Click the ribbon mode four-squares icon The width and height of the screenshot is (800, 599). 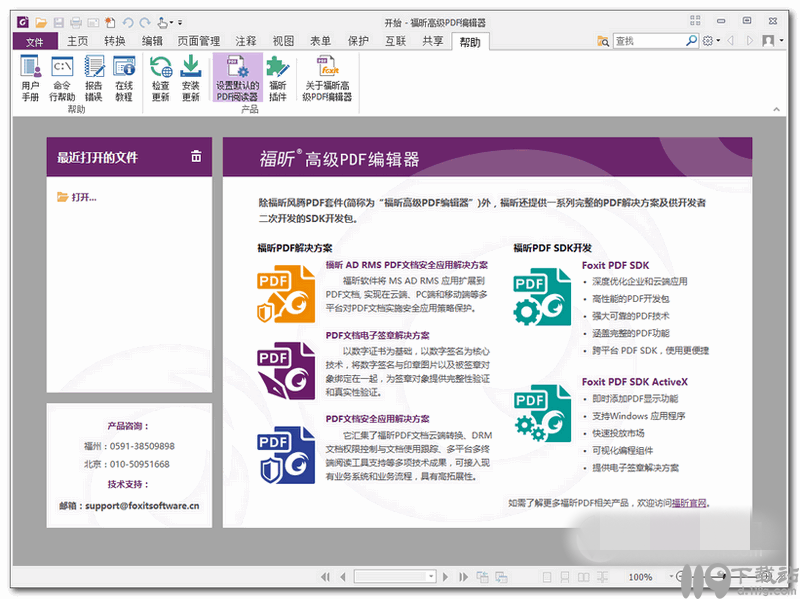coord(695,20)
